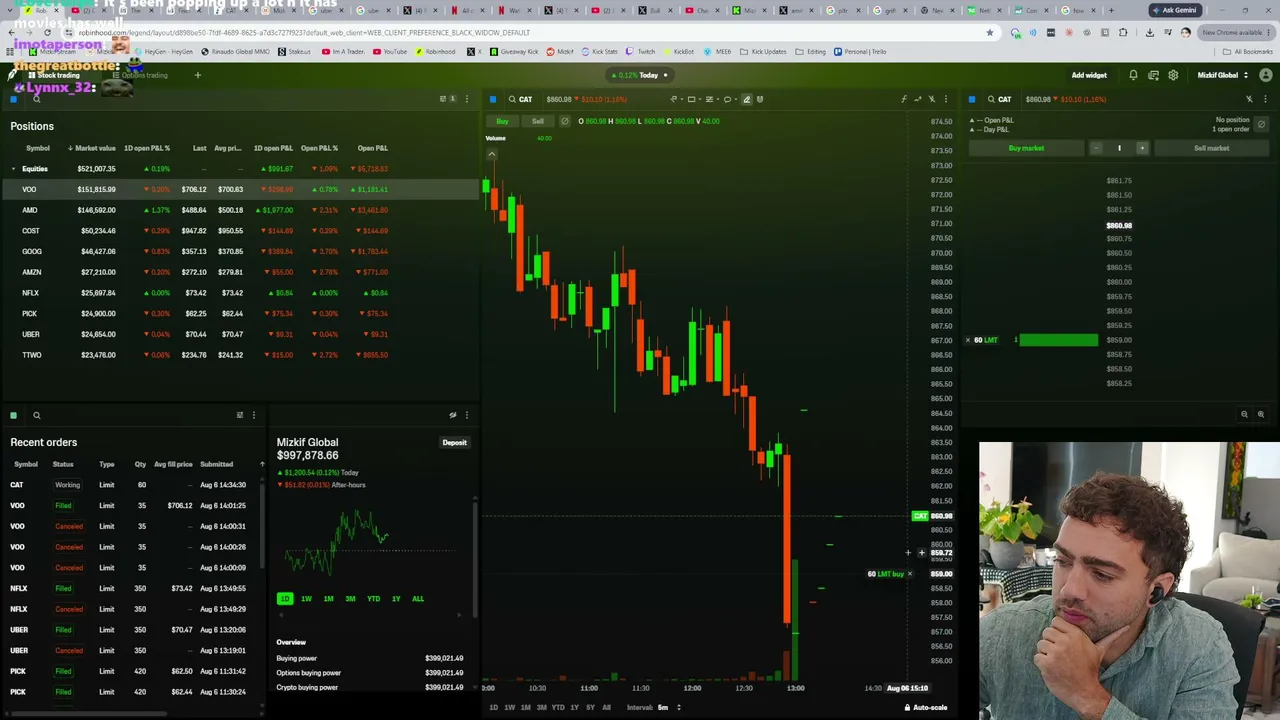Screen dimensions: 1280x720
Task: Select the ALL range on account chart
Action: (418, 599)
